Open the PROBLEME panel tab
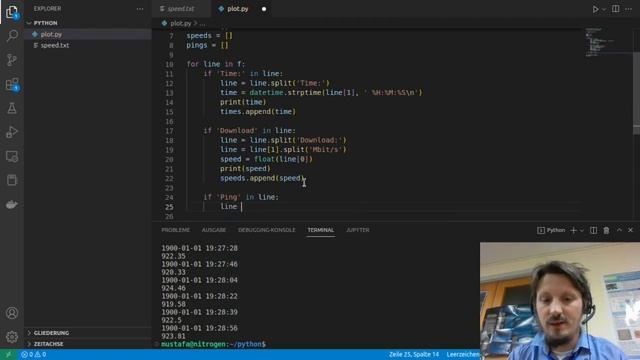 [176, 230]
